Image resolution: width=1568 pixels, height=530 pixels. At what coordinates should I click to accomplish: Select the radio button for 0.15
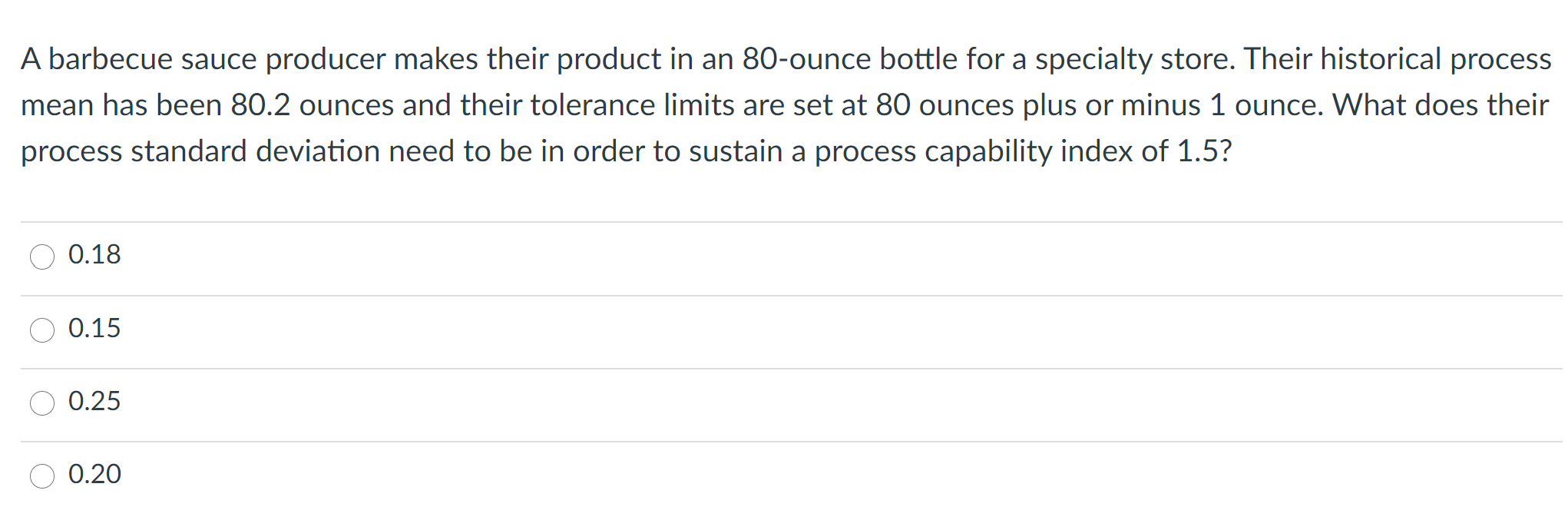(43, 330)
